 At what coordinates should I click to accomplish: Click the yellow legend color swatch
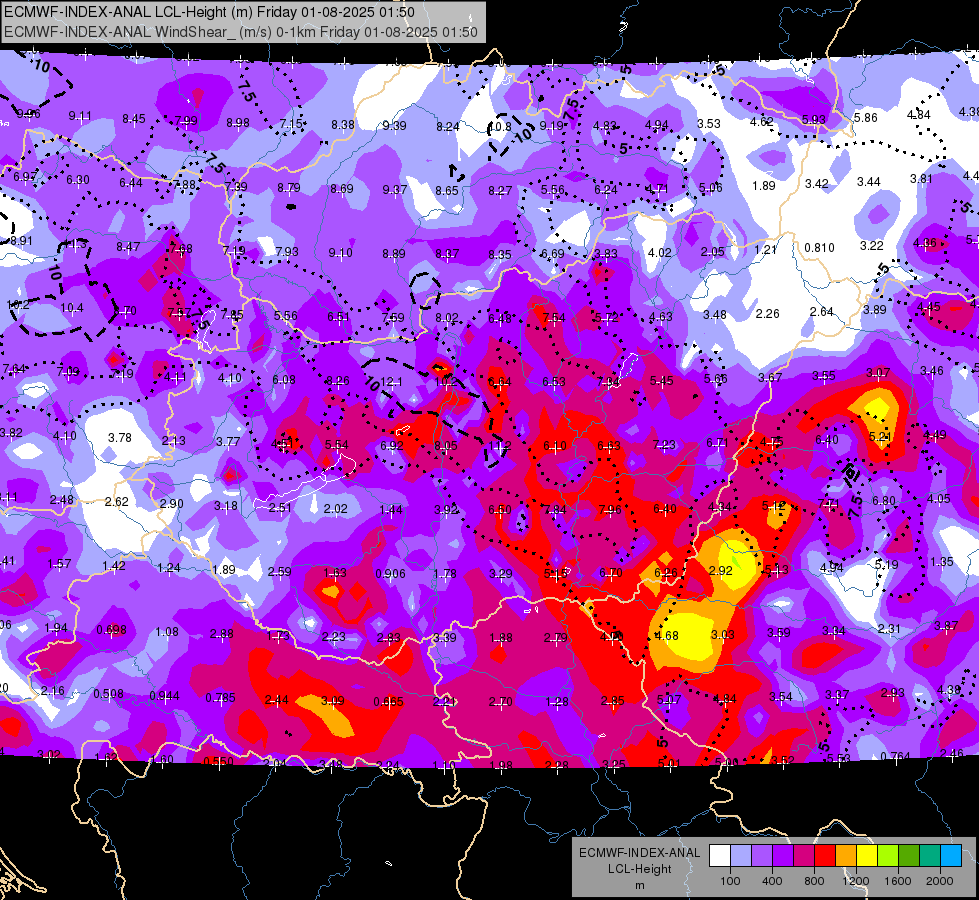867,856
